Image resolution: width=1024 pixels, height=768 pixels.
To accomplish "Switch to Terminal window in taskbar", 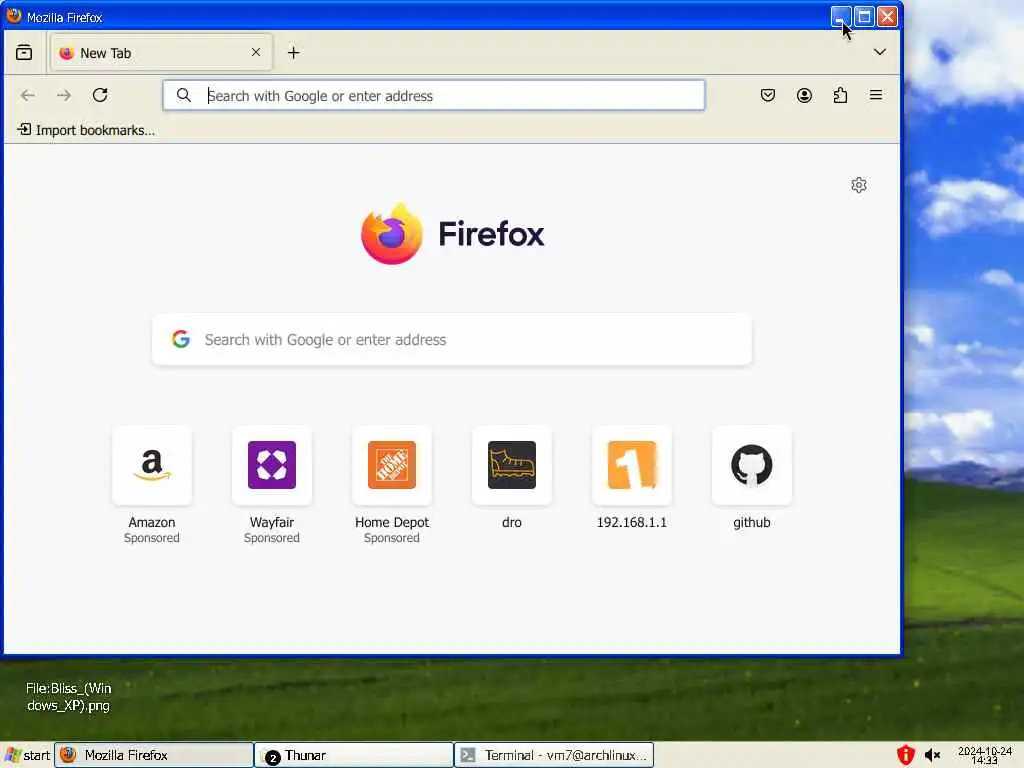I will pos(554,755).
